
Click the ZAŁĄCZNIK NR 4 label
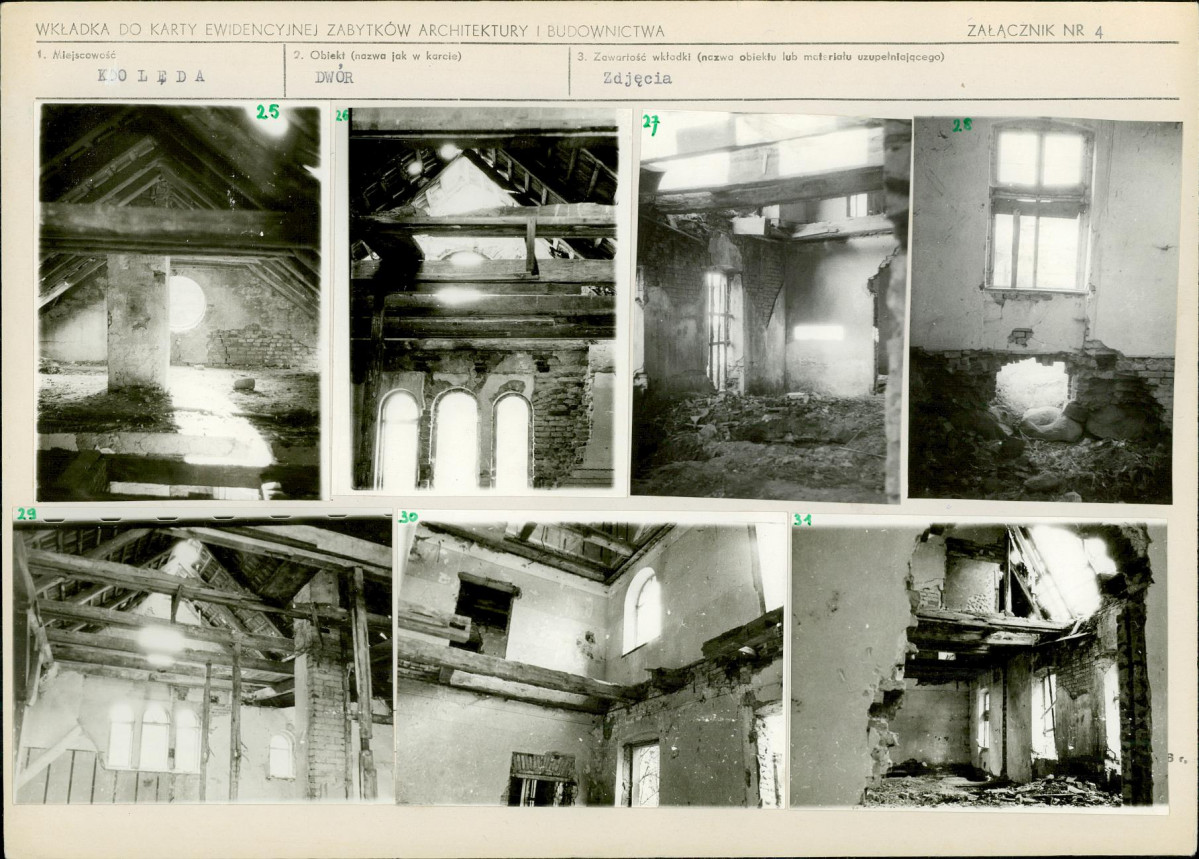point(1035,31)
